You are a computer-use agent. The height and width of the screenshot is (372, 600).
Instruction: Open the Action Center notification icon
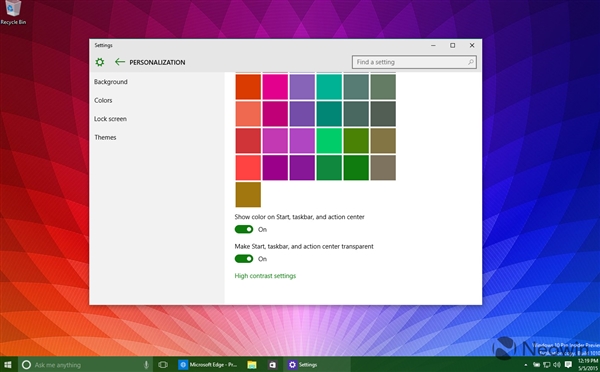click(x=569, y=365)
